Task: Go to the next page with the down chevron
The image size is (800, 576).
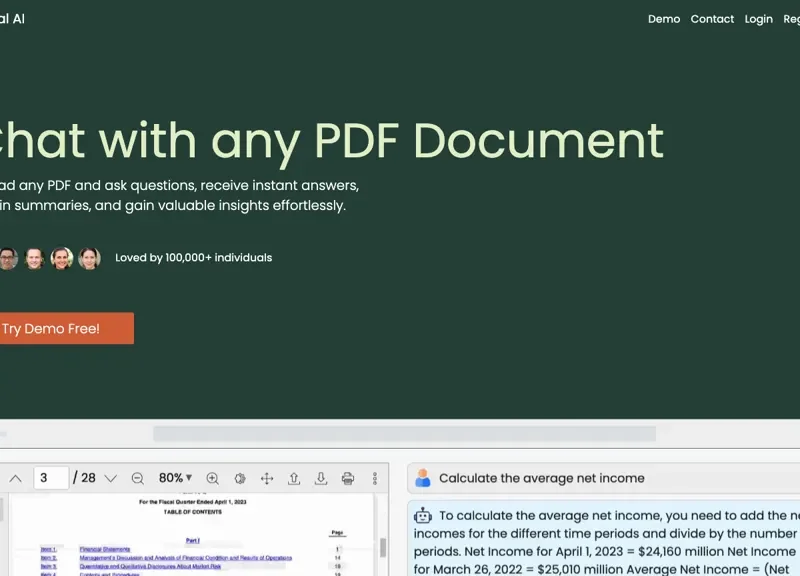Action: 109,478
